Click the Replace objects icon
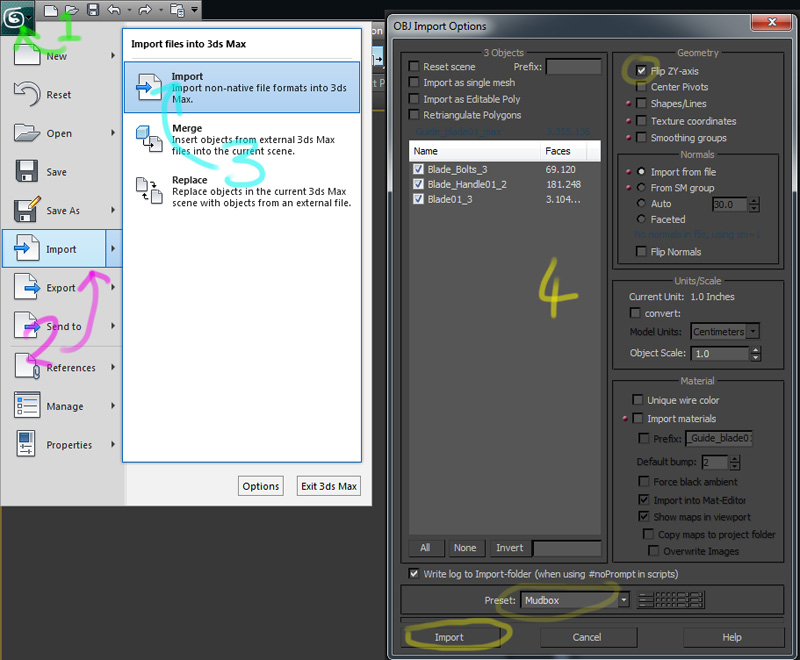 149,191
